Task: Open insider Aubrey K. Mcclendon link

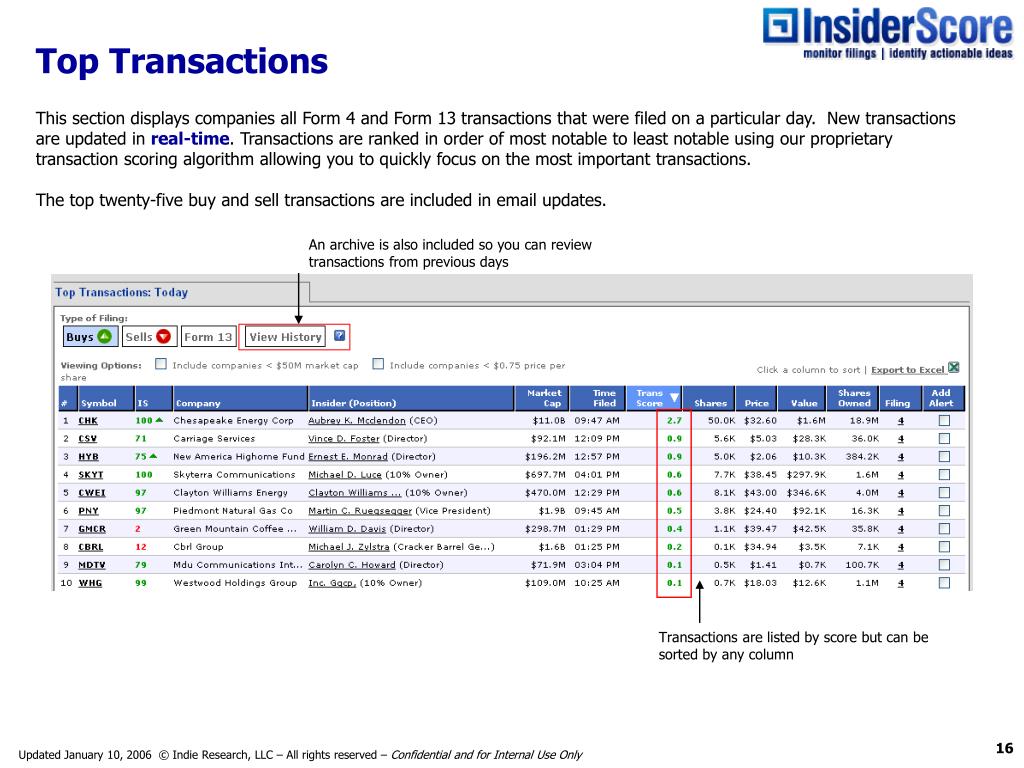Action: click(x=357, y=421)
